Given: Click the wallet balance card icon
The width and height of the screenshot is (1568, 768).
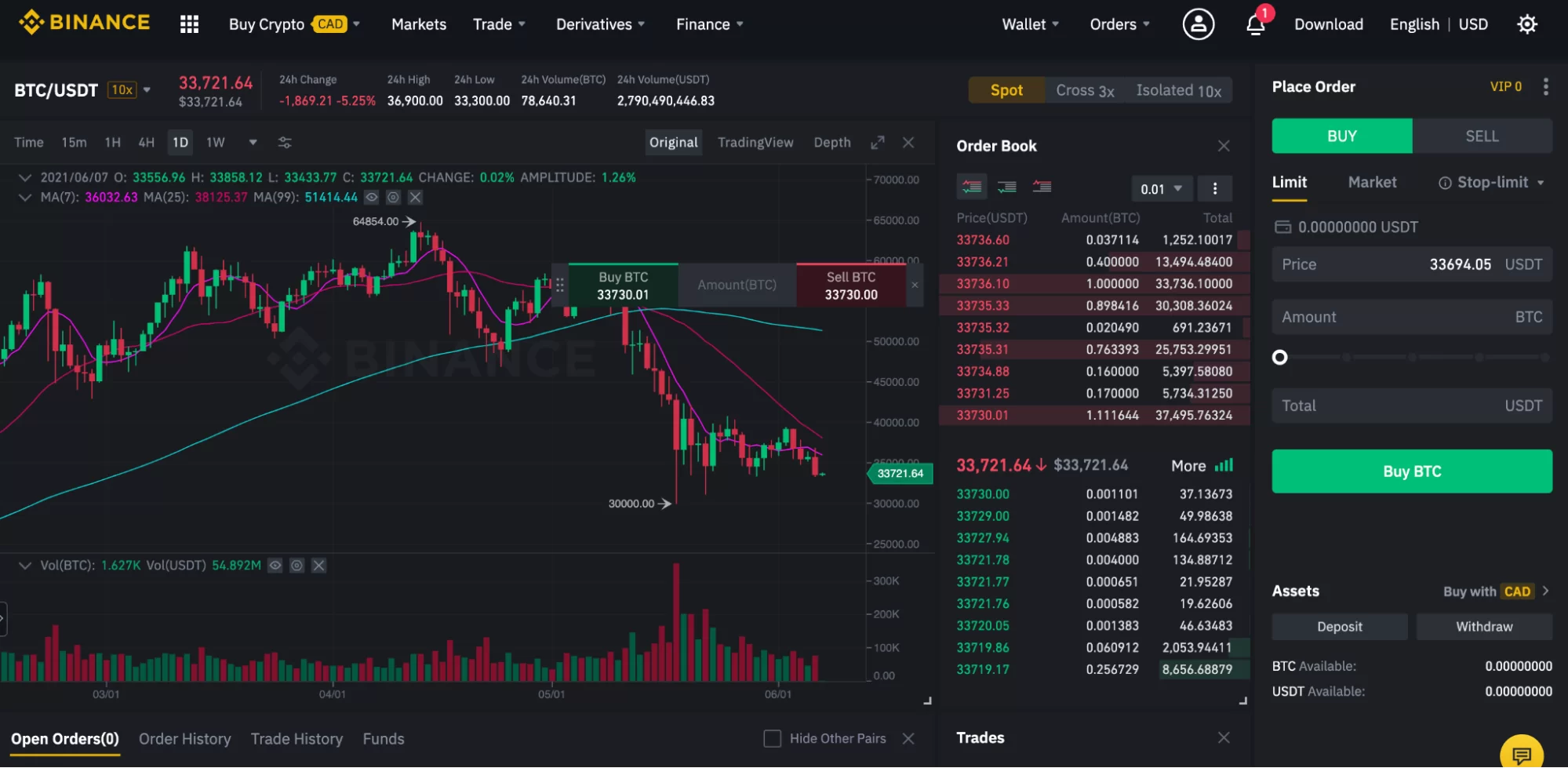Looking at the screenshot, I should click(x=1282, y=227).
